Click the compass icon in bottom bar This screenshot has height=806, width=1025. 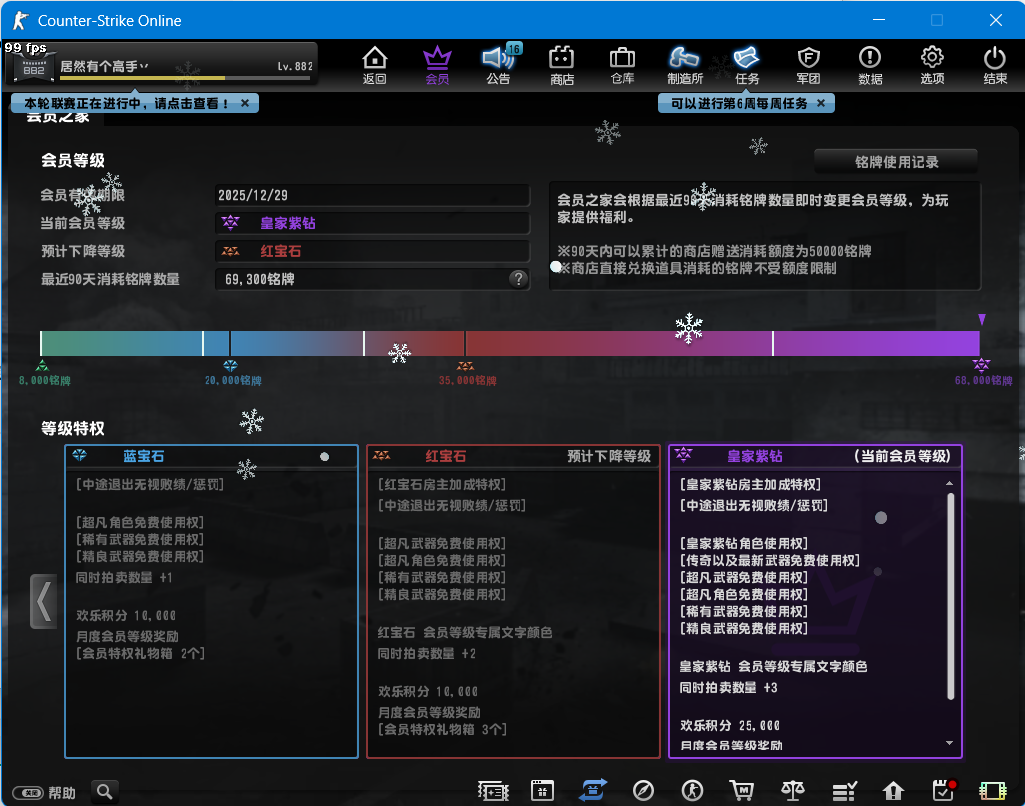644,791
